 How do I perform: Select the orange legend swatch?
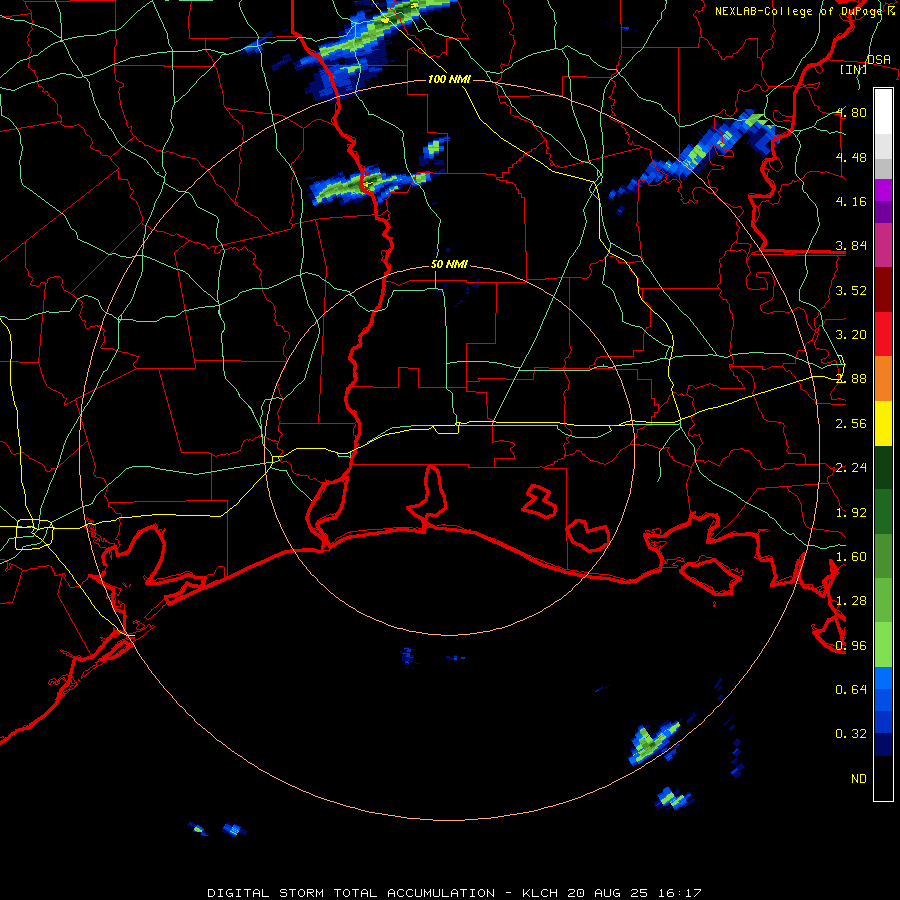883,379
